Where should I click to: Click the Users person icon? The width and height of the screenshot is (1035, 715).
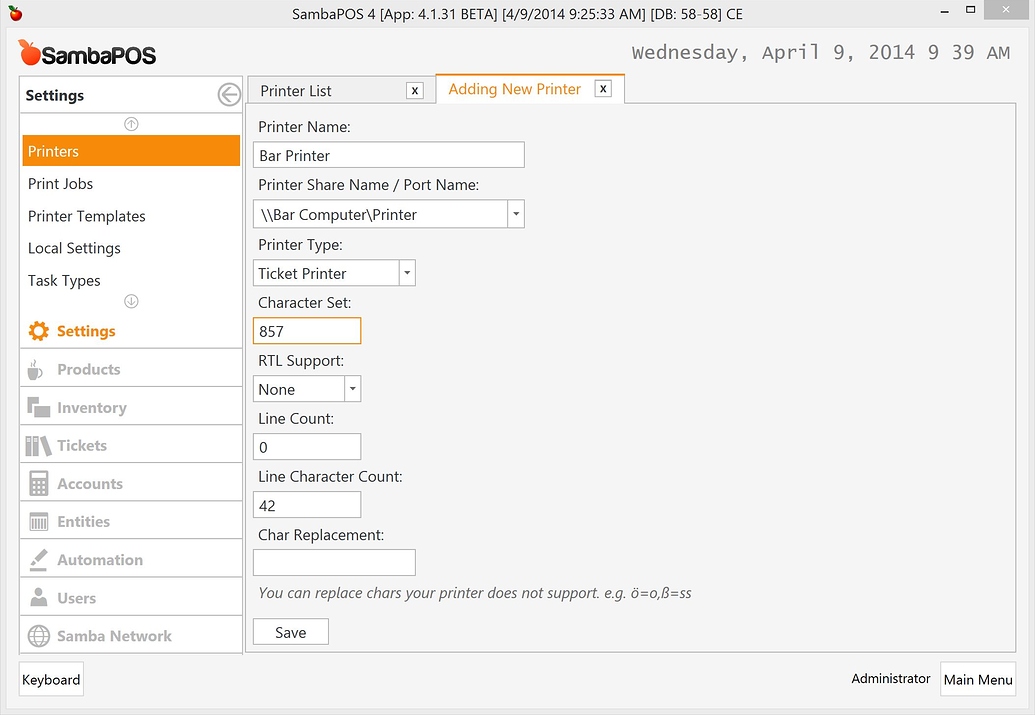point(39,598)
